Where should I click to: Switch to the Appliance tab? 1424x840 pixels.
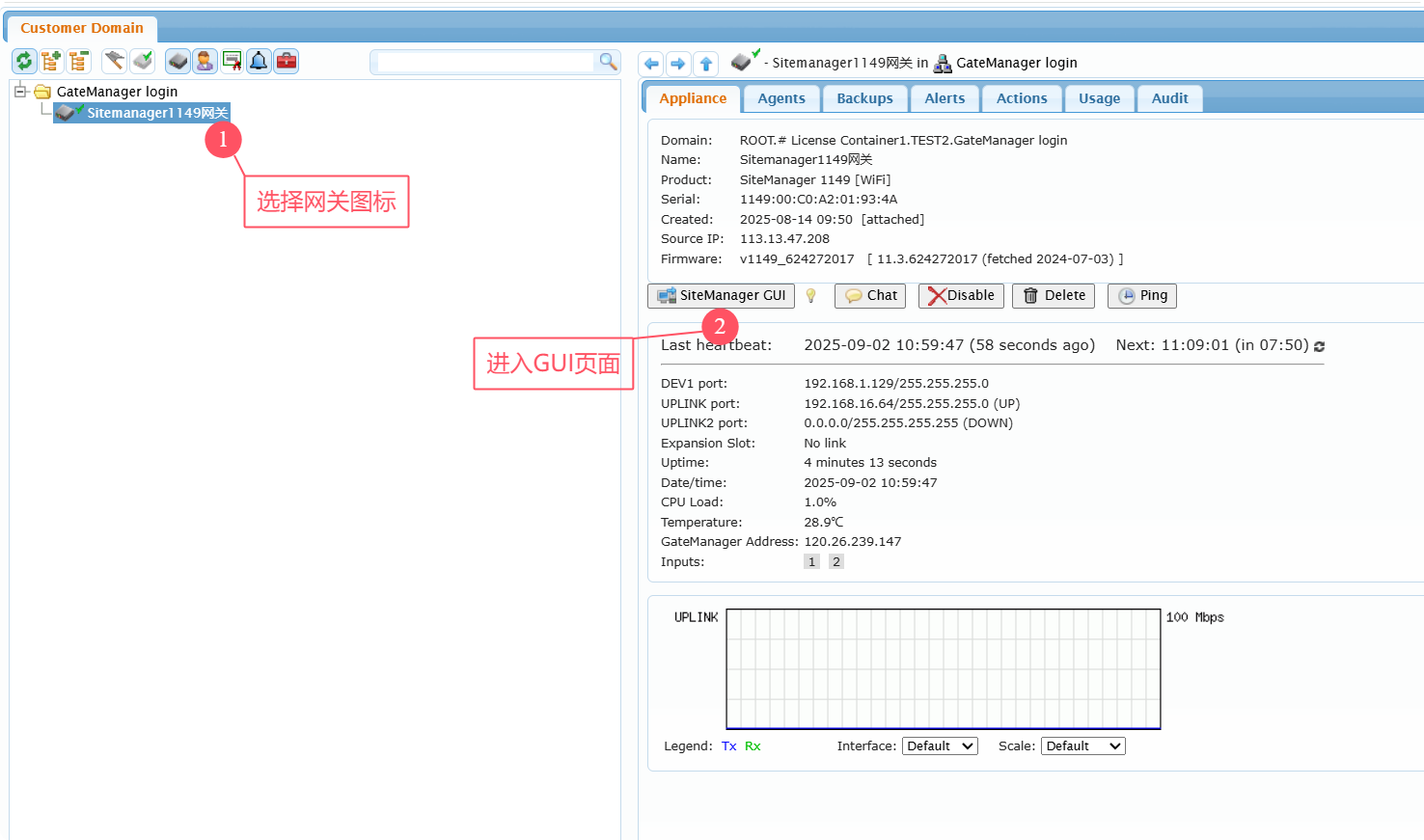tap(693, 98)
